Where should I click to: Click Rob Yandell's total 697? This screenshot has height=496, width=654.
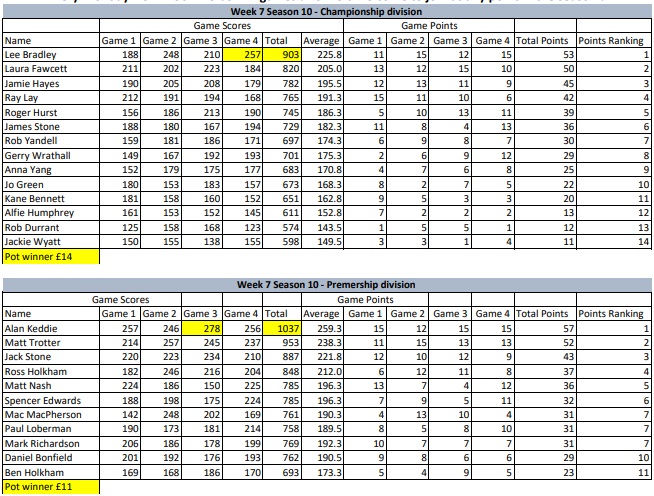282,141
